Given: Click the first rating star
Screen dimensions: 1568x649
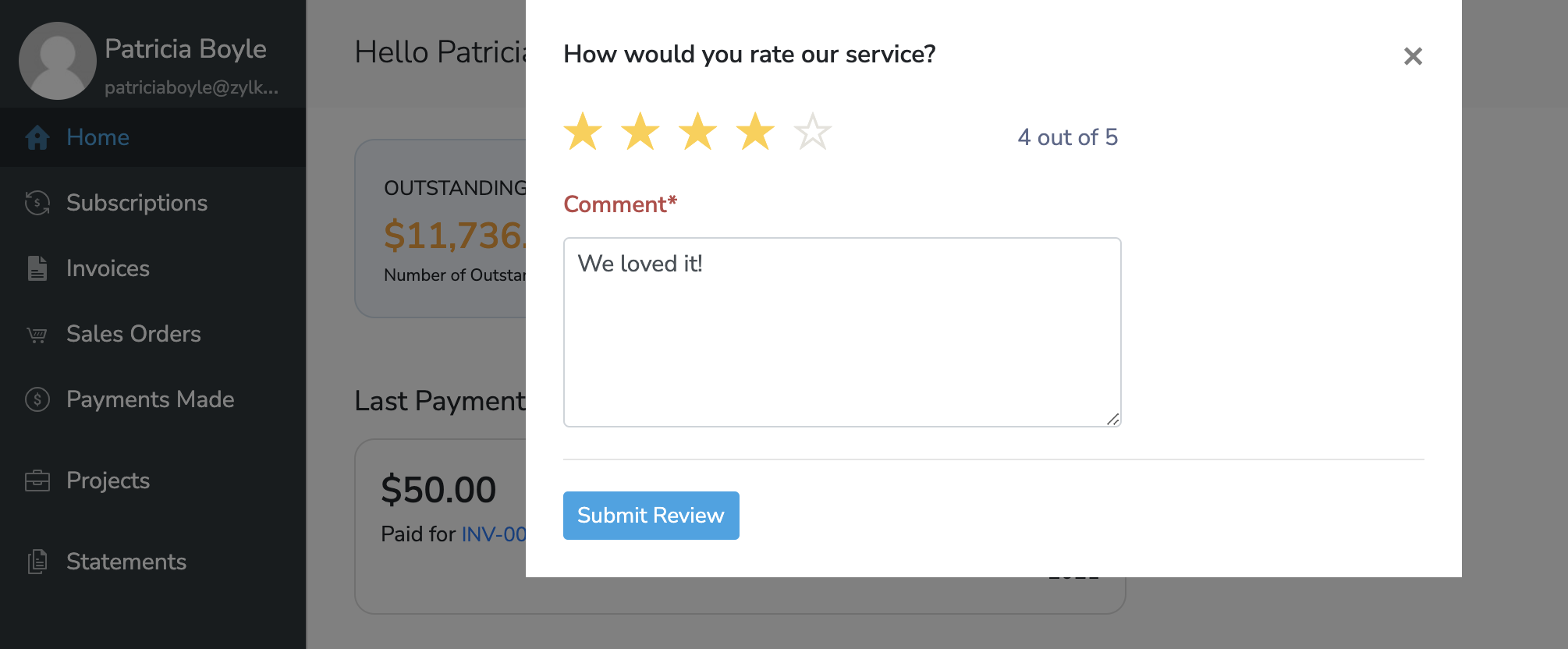Looking at the screenshot, I should (583, 131).
